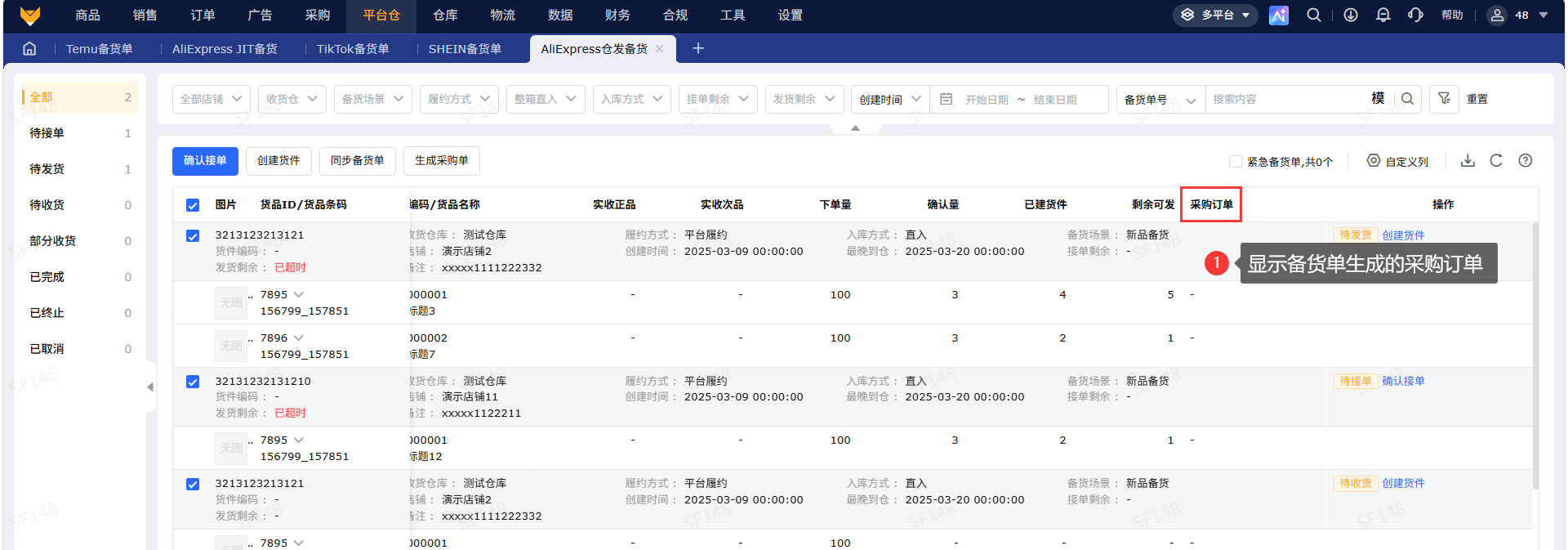Image resolution: width=1568 pixels, height=550 pixels.
Task: Open the 平台仓 menu
Action: tap(381, 16)
